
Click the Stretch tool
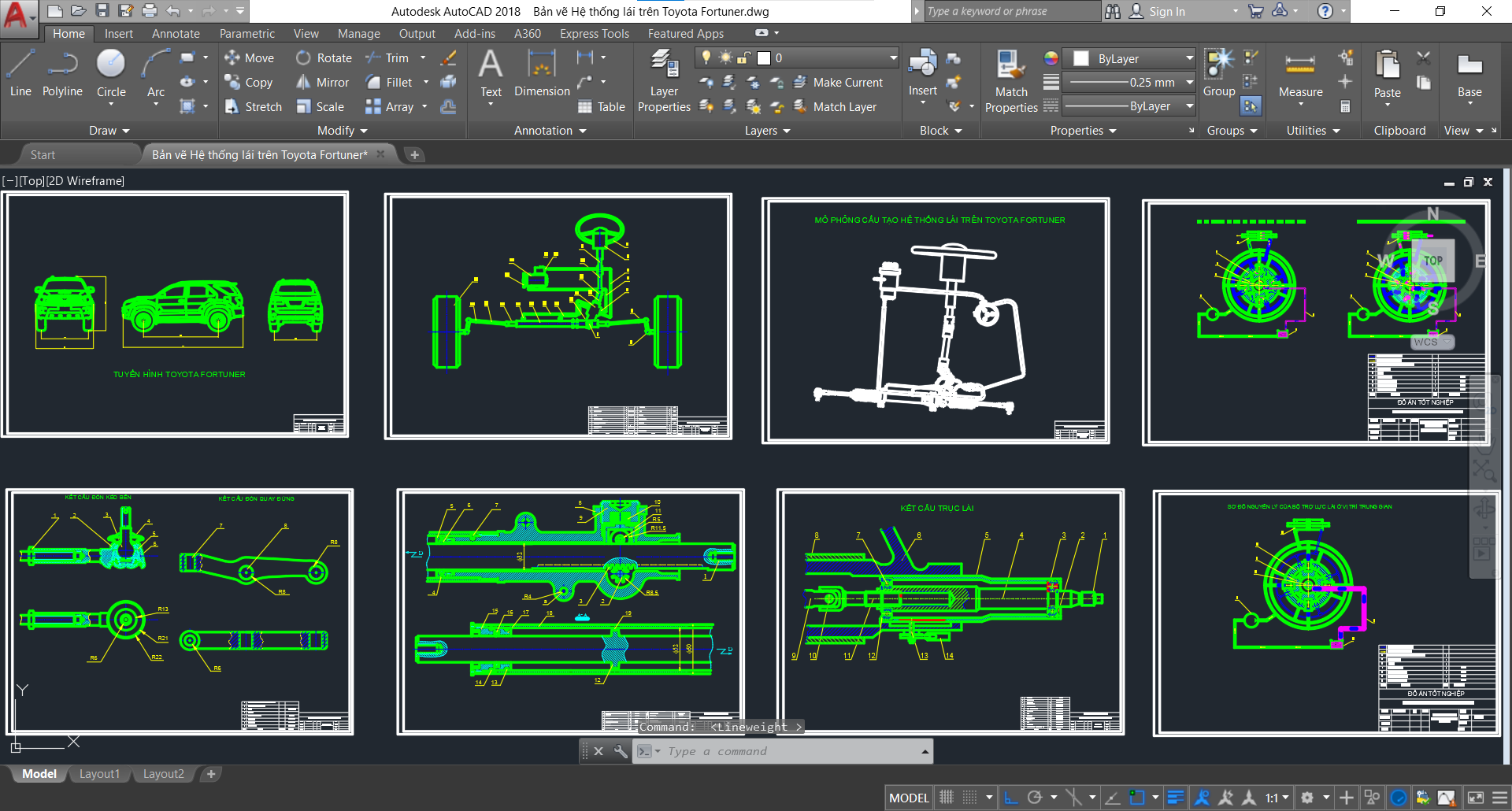point(253,106)
